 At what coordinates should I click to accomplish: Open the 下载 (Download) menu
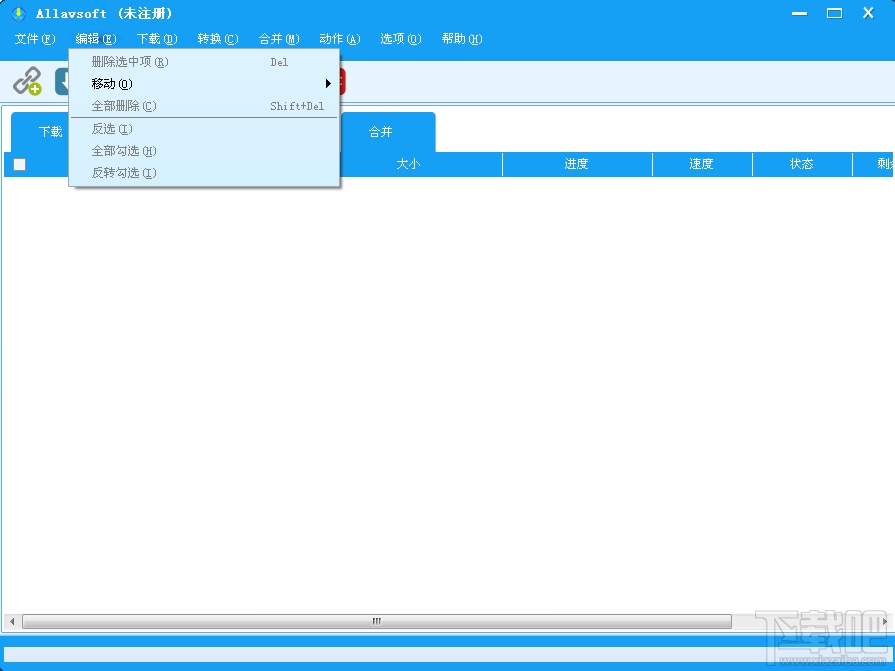[x=156, y=39]
